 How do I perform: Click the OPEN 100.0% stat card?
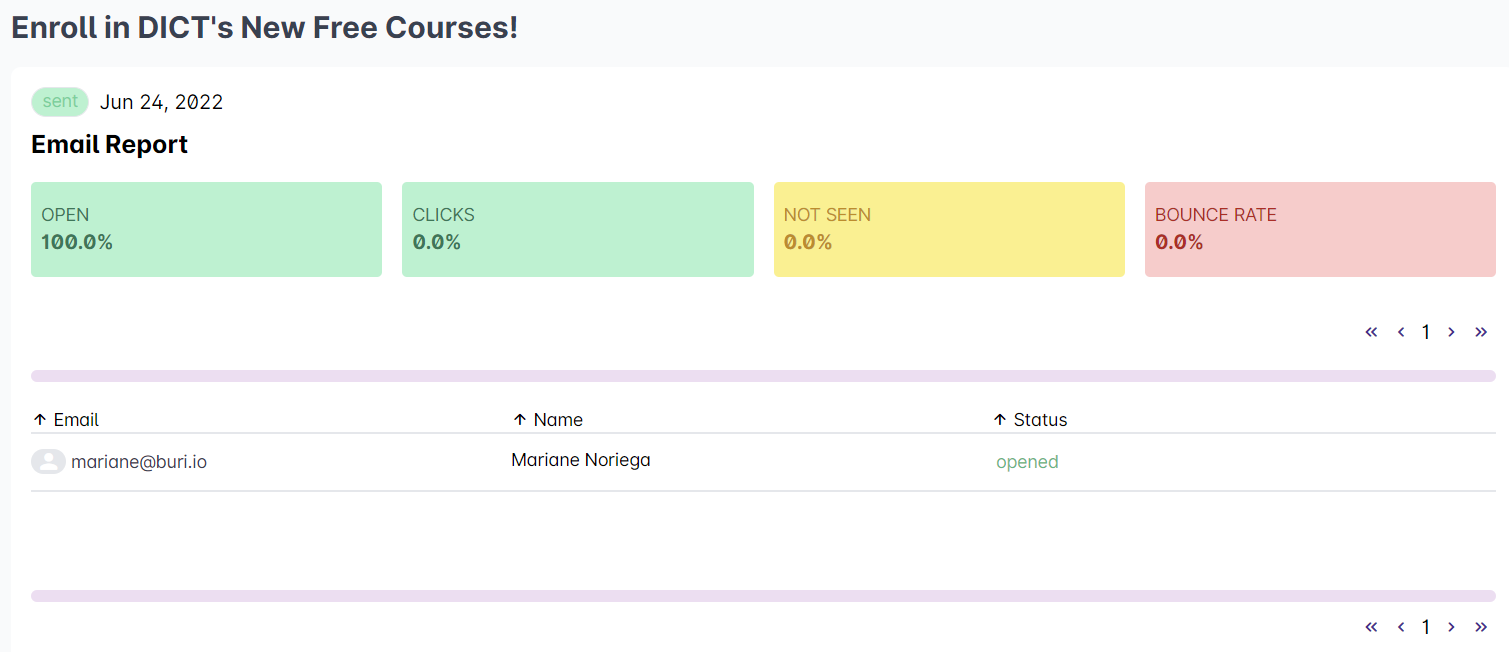pos(206,229)
